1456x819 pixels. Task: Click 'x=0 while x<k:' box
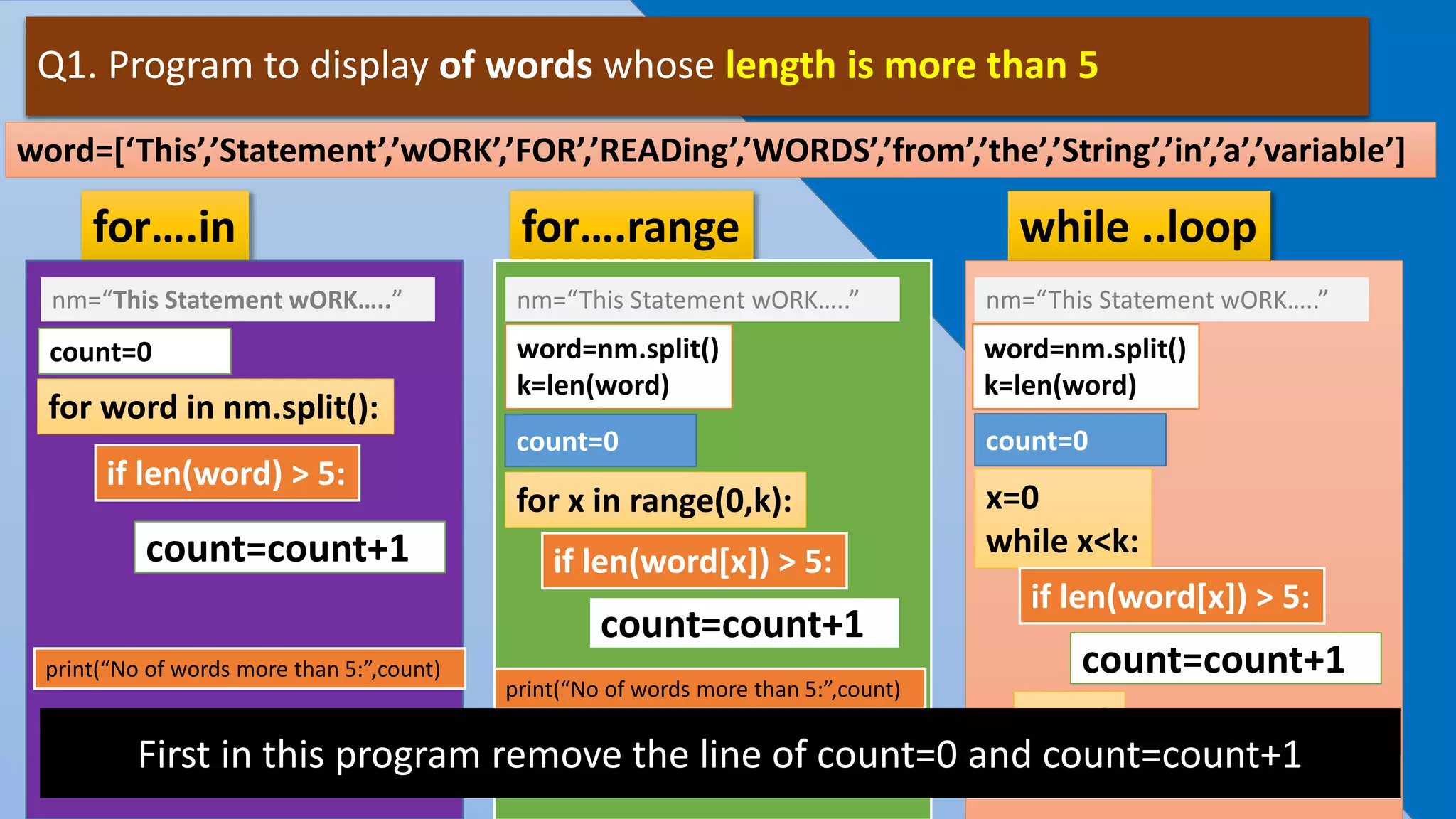tap(1062, 519)
